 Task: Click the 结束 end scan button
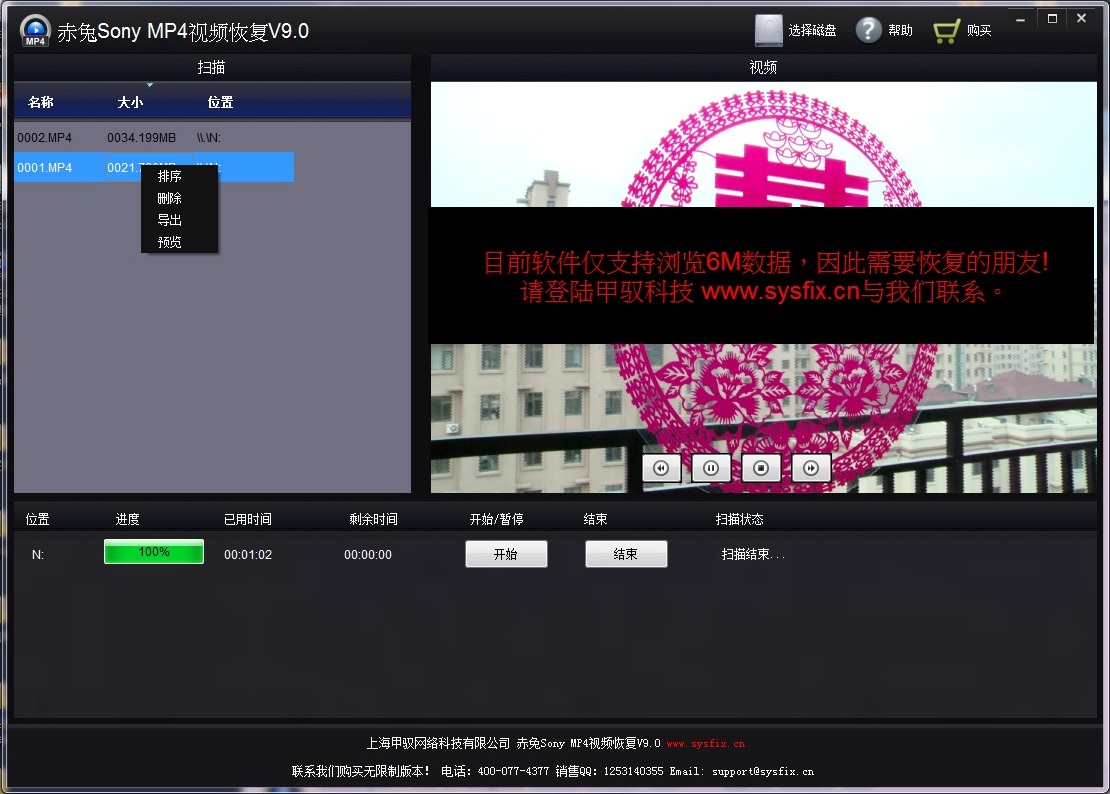[x=626, y=554]
